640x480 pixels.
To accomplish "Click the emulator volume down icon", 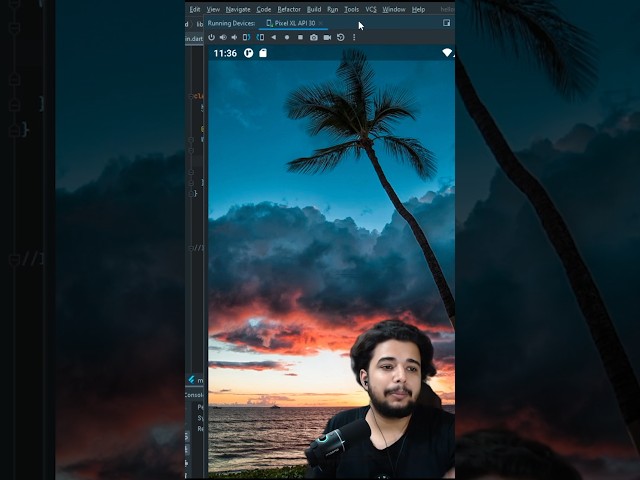I will coord(234,37).
